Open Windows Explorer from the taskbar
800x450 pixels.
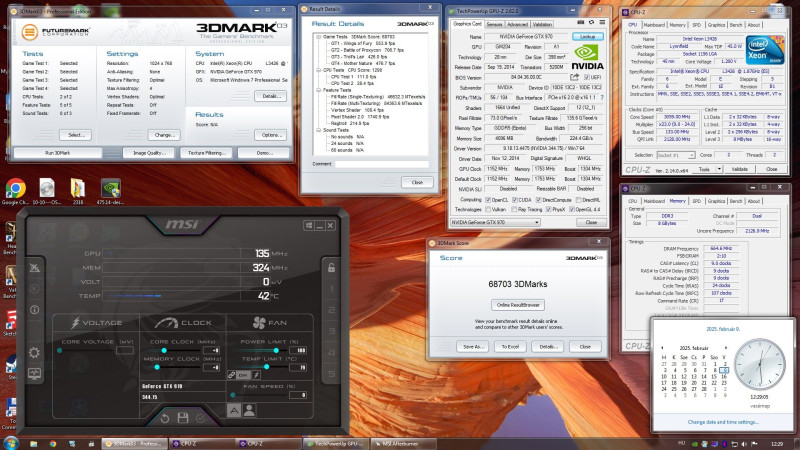pos(33,444)
